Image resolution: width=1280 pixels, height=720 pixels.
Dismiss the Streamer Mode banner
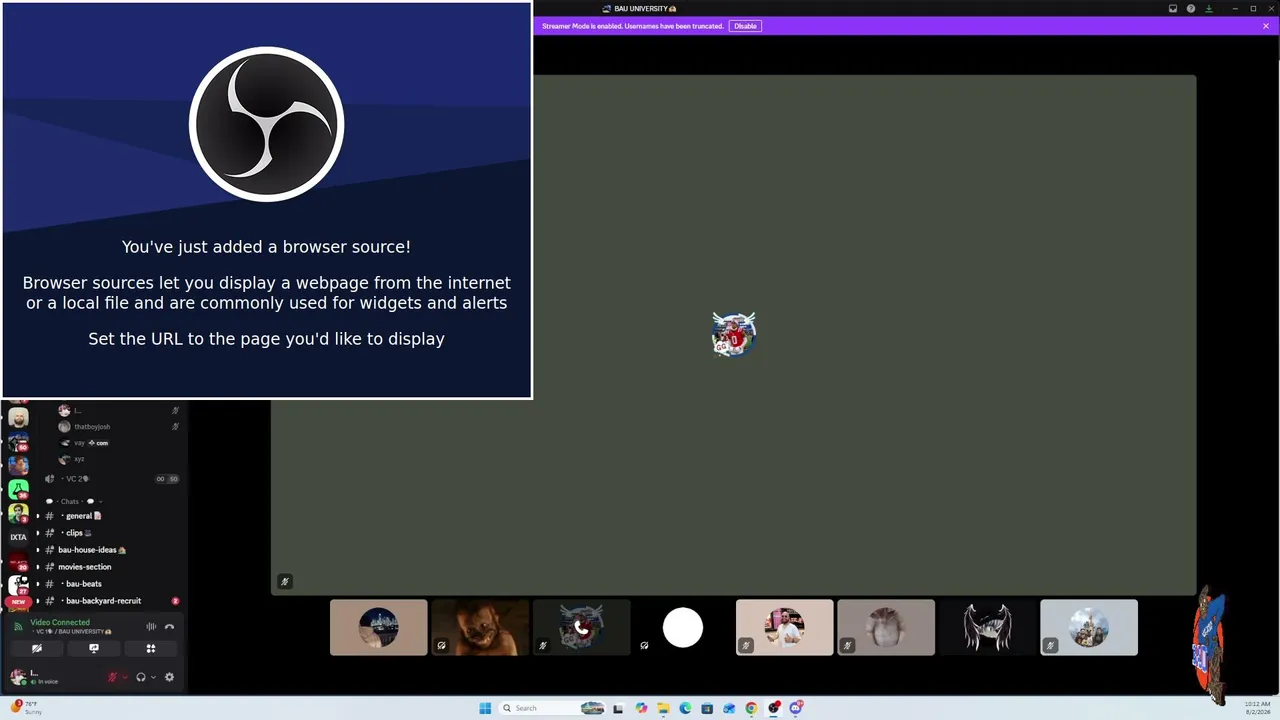(x=1266, y=26)
